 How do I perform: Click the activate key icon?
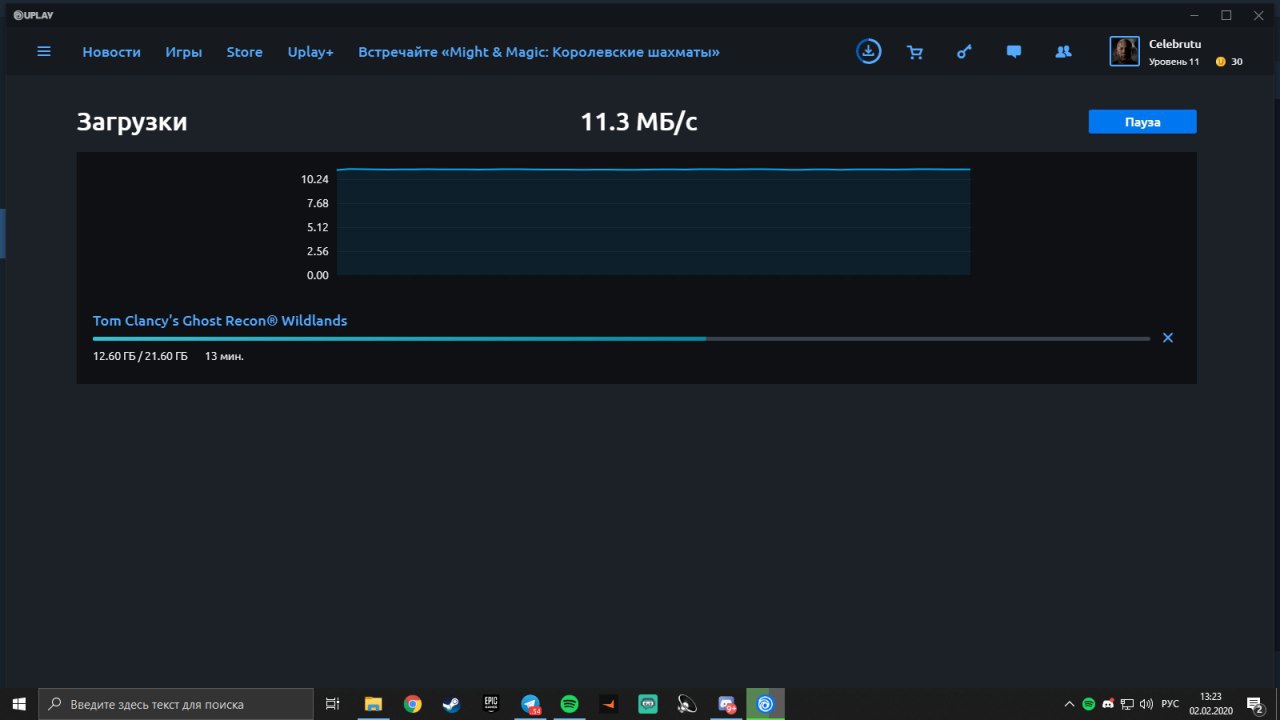point(964,52)
